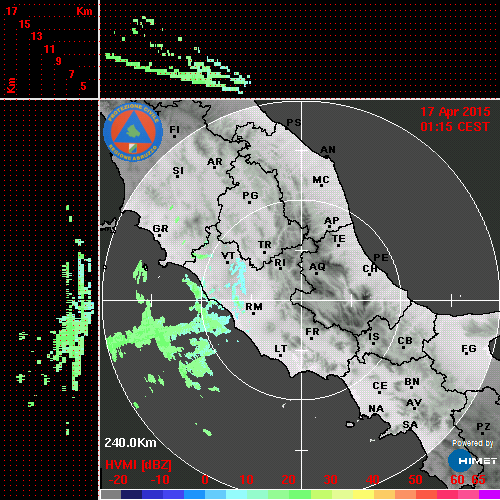Click the 'PE' city label on the map
Screen dimensions: 500x500
(x=381, y=257)
